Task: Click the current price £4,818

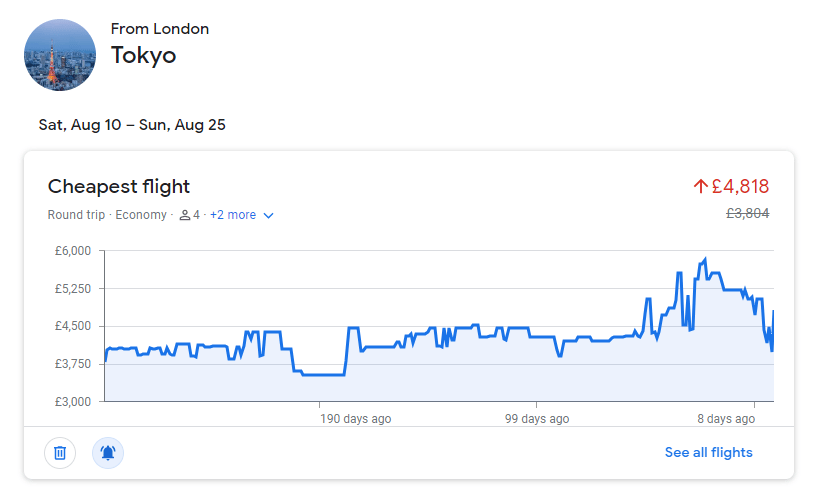Action: (x=740, y=186)
